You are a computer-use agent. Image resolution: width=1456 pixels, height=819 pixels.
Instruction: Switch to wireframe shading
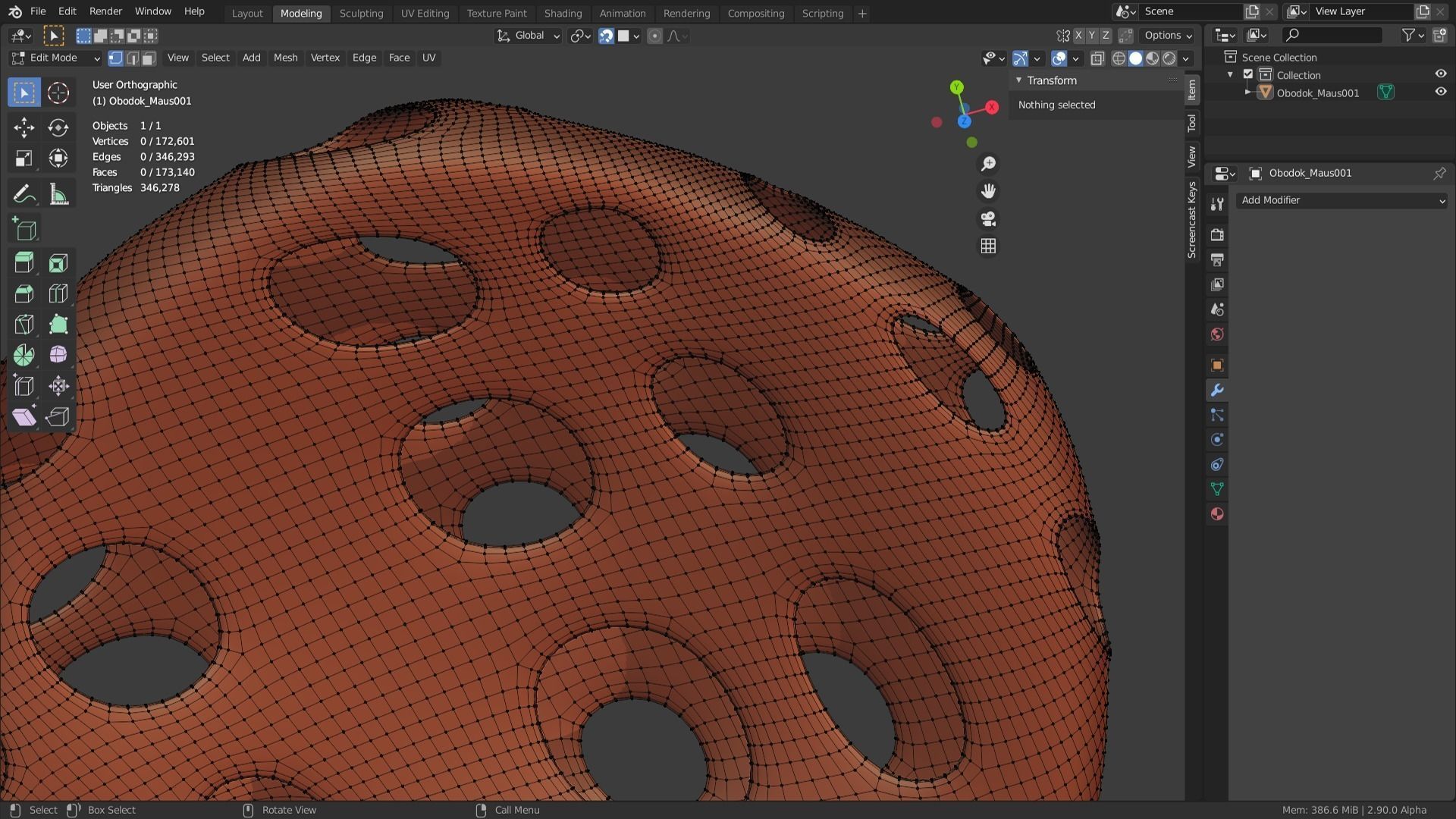1119,58
